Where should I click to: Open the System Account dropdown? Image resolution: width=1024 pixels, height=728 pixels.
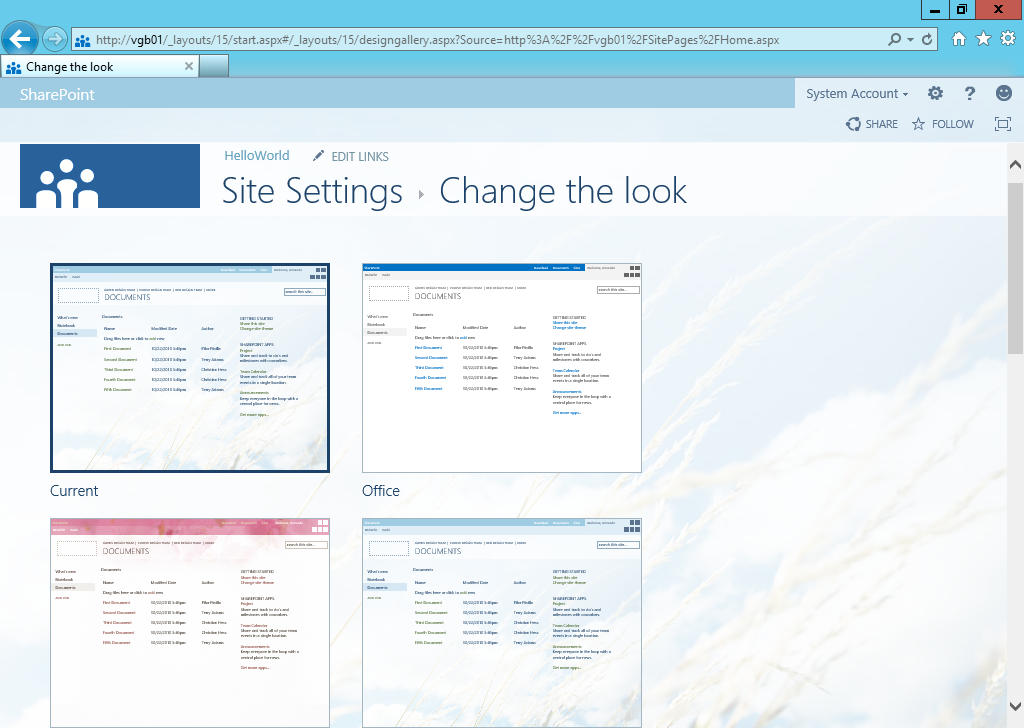(856, 93)
